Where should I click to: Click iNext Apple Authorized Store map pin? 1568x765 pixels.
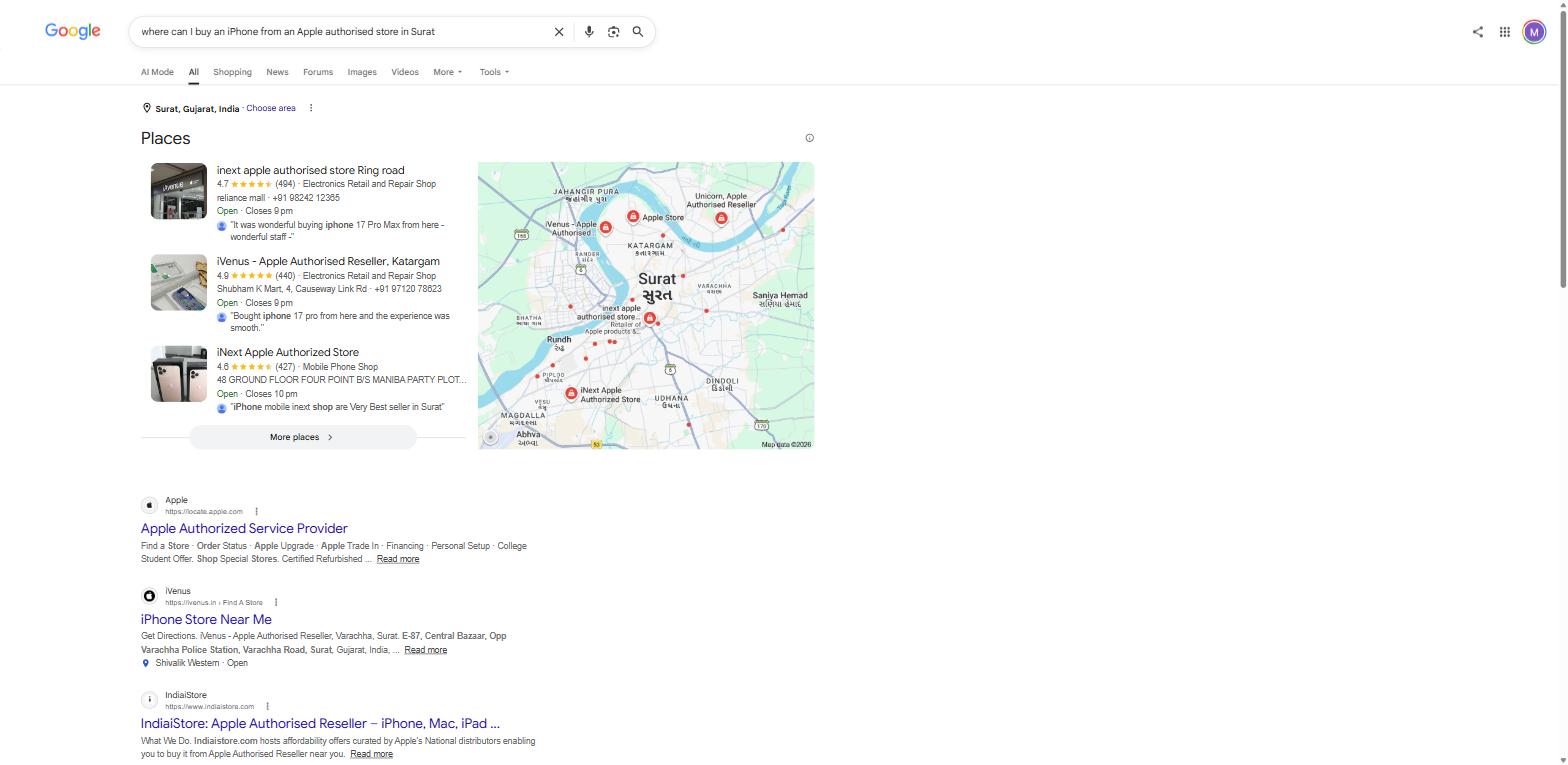[571, 394]
